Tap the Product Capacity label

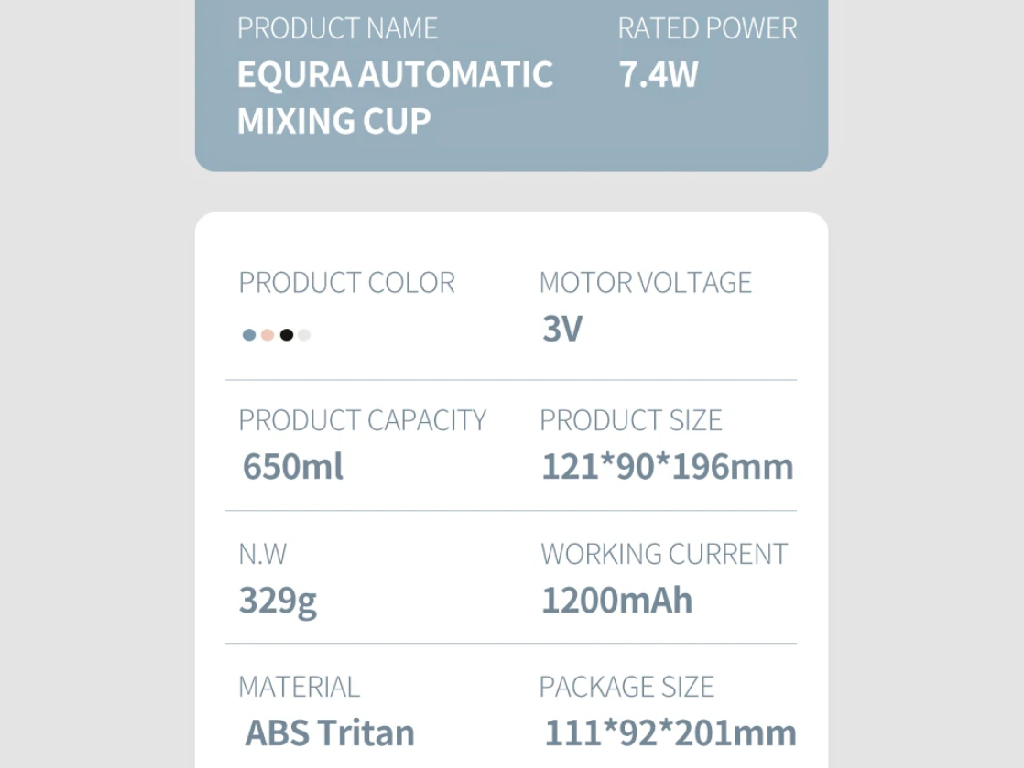pyautogui.click(x=362, y=420)
